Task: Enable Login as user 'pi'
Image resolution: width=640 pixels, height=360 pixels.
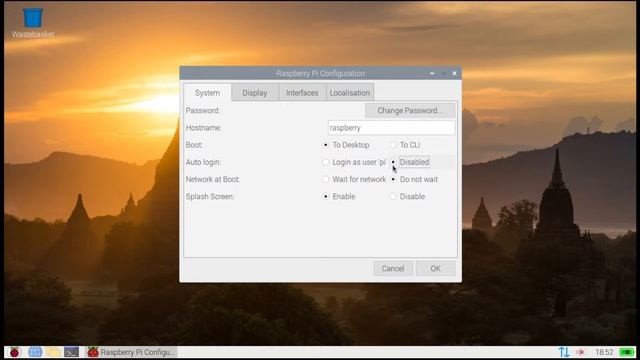Action: [x=354, y=162]
